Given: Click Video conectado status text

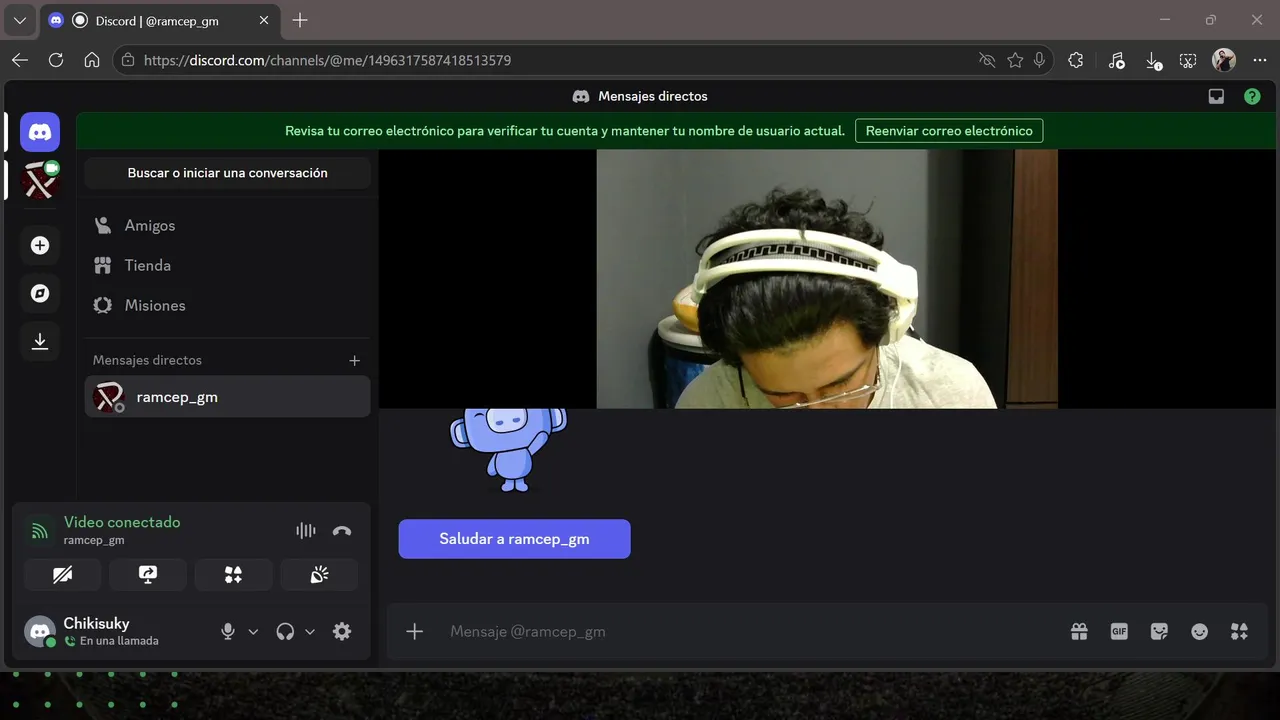Looking at the screenshot, I should (122, 522).
